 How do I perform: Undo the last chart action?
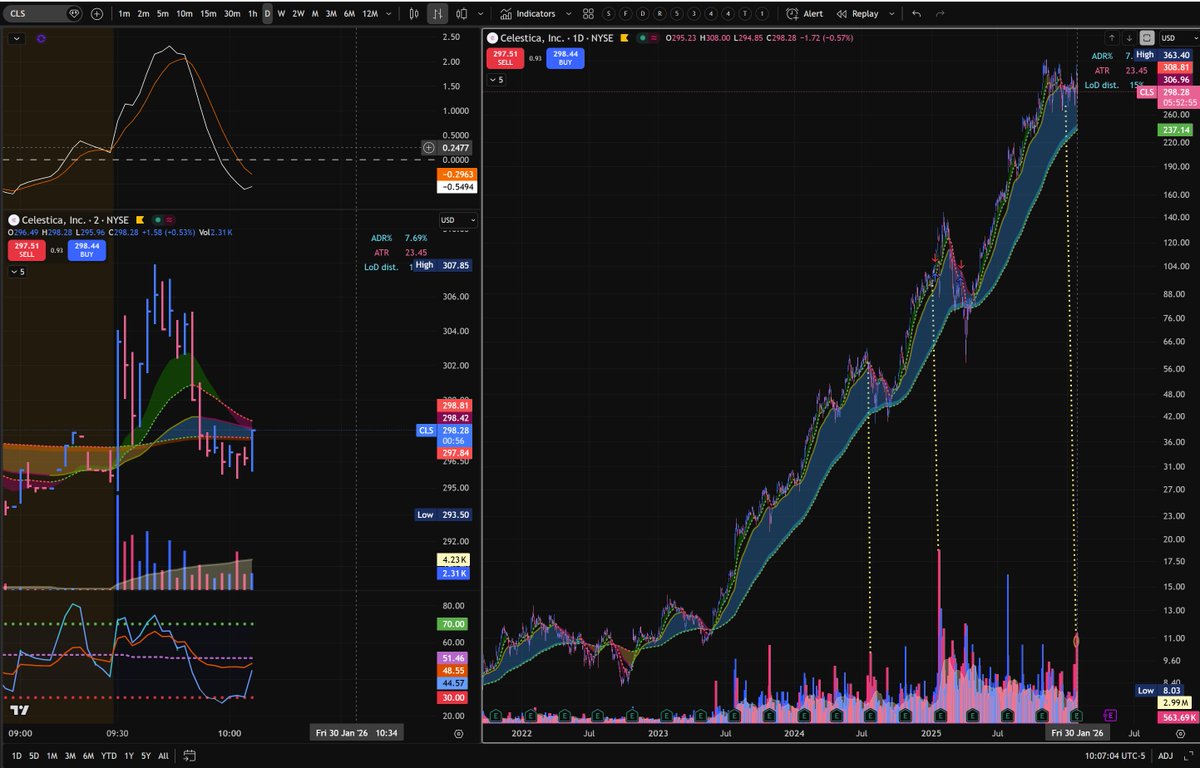click(917, 14)
